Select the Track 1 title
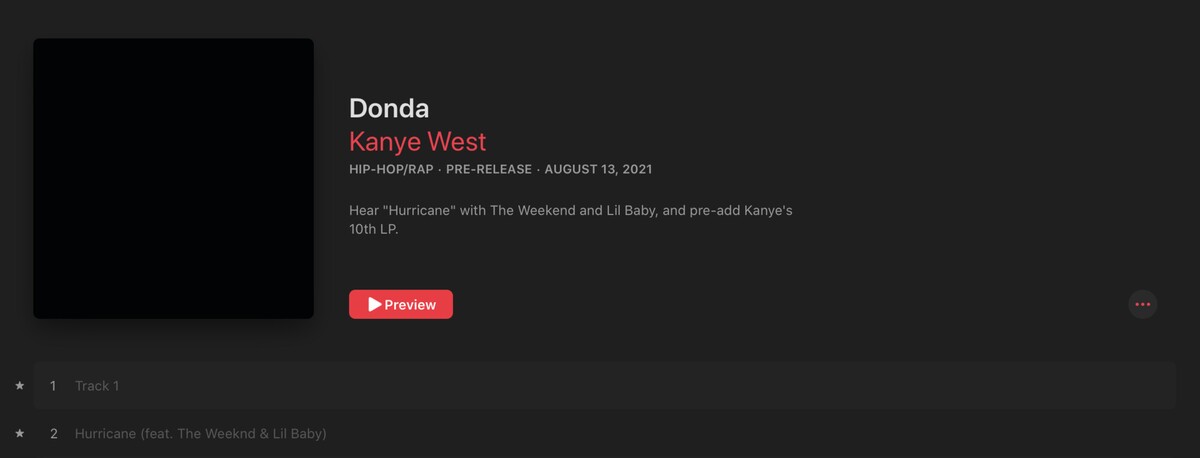This screenshot has width=1200, height=458. click(x=97, y=386)
